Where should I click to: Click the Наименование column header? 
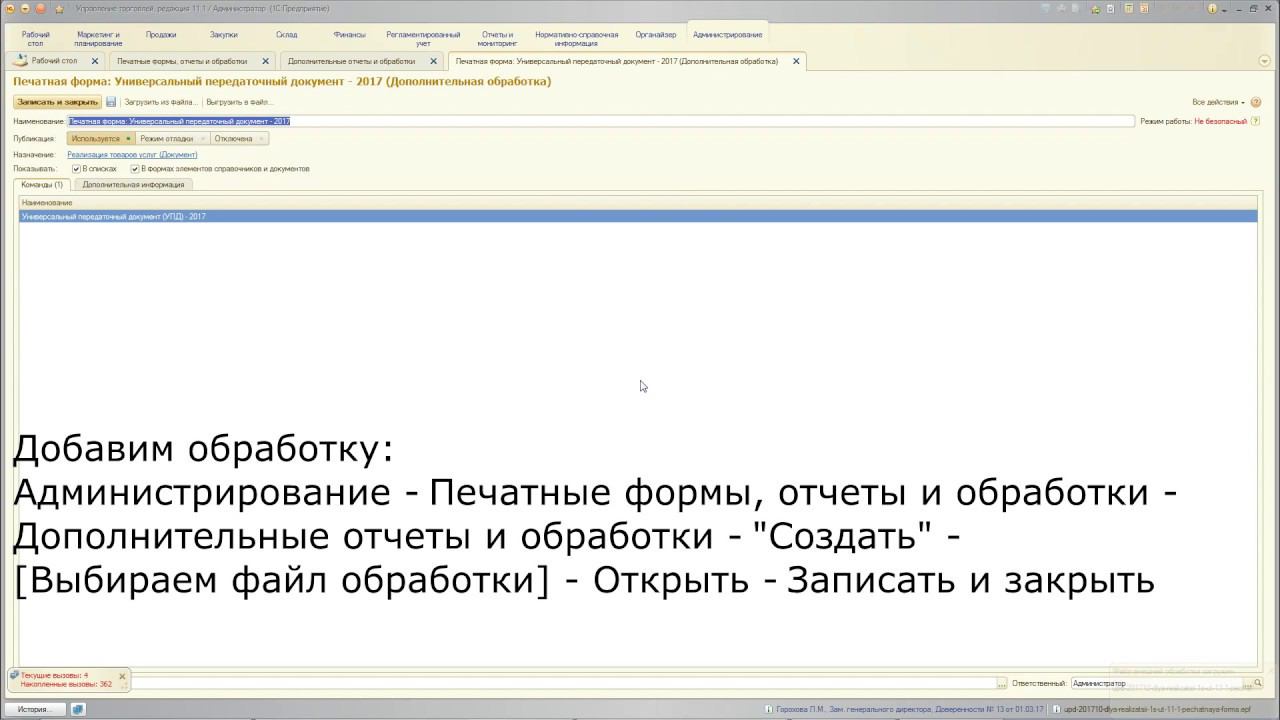point(638,203)
